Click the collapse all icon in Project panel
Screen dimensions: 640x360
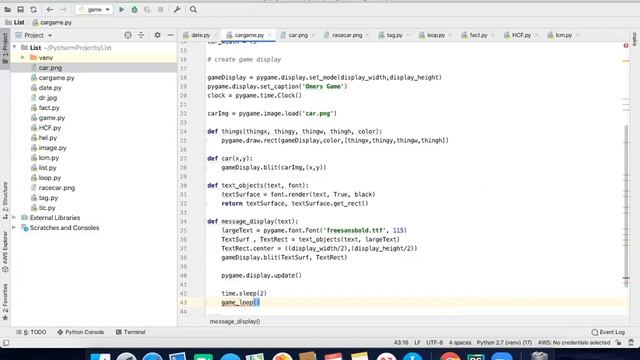141,35
